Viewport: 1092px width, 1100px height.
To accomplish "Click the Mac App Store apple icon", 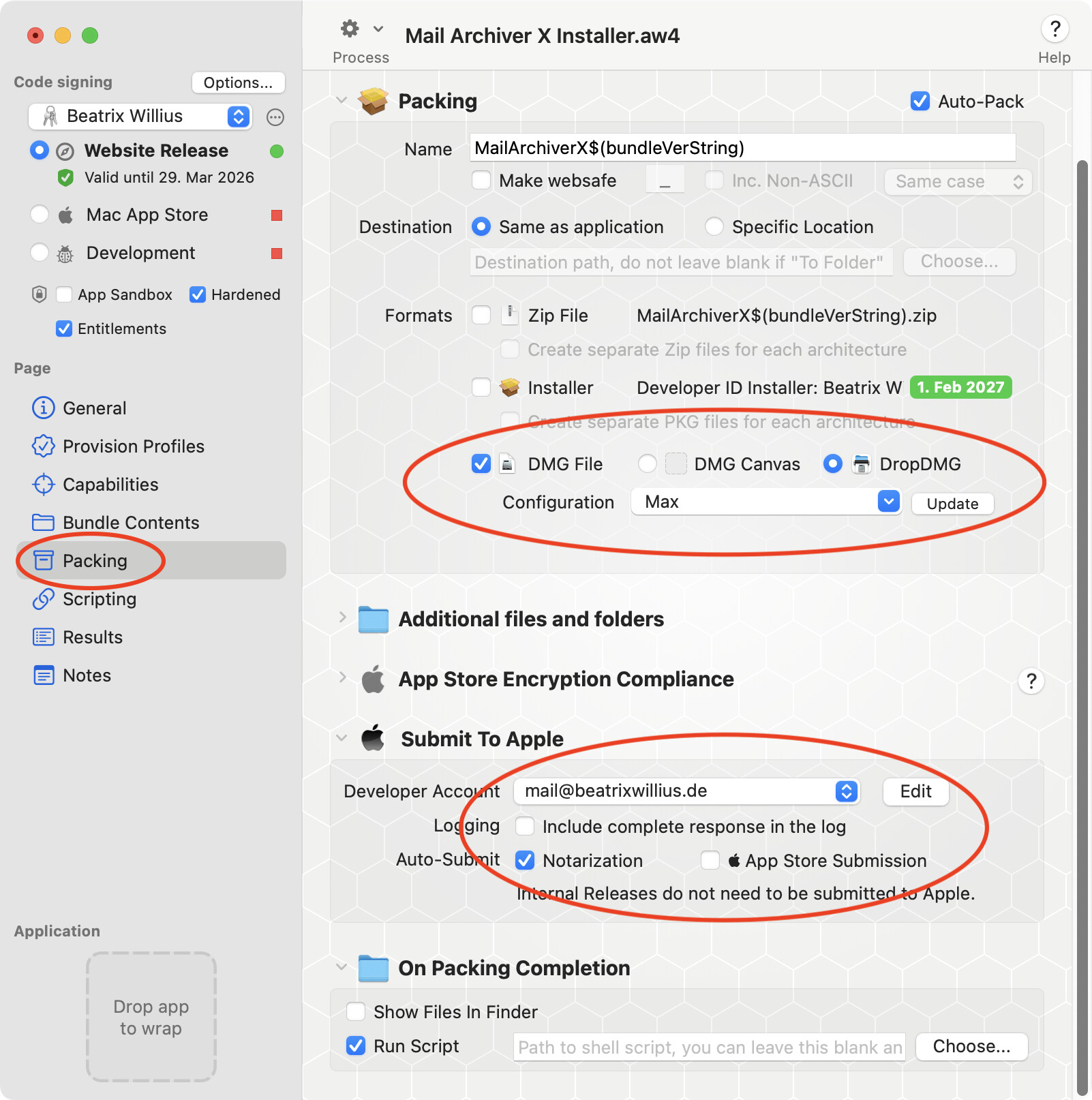I will [x=65, y=215].
